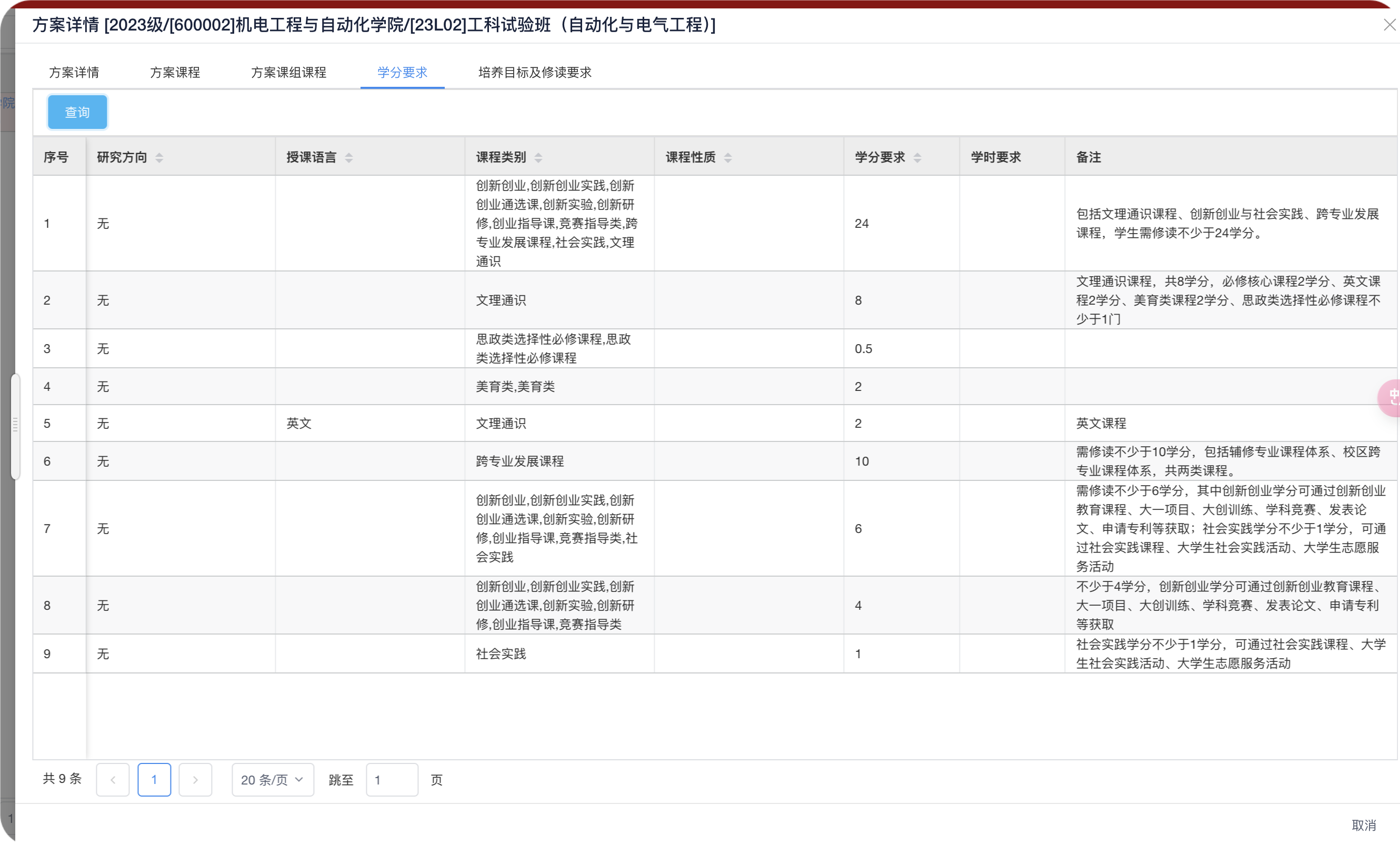Click the 跳至 page number input
Screen dimensions: 1400x845
(x=392, y=780)
